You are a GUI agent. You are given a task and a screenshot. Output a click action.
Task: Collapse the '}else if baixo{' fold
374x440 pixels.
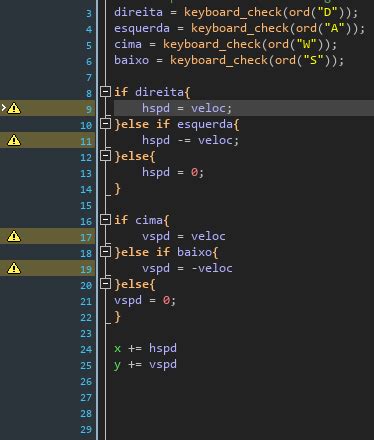tap(105, 252)
